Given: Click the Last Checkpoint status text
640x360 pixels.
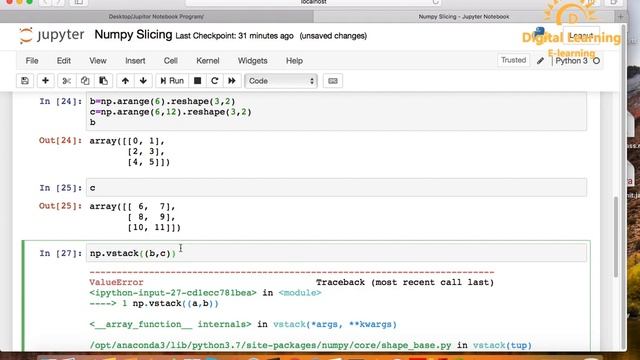Looking at the screenshot, I should click(234, 36).
